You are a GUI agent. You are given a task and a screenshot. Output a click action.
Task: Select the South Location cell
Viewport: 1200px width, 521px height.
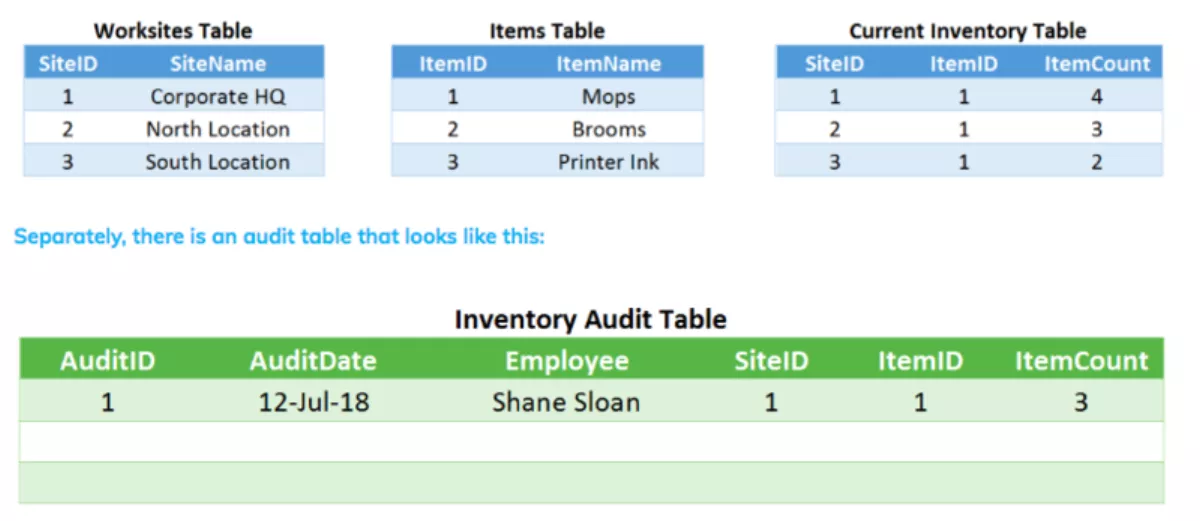[x=218, y=162]
